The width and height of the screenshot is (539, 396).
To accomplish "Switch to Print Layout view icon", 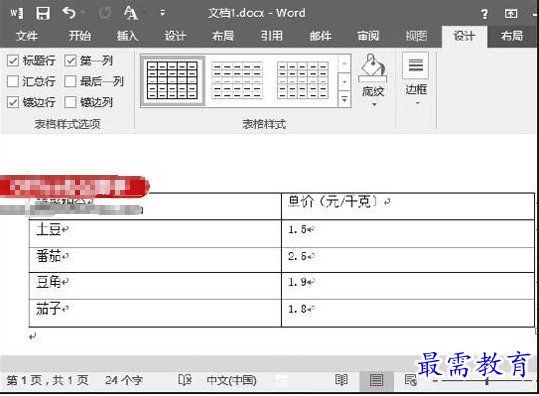I will pos(376,381).
